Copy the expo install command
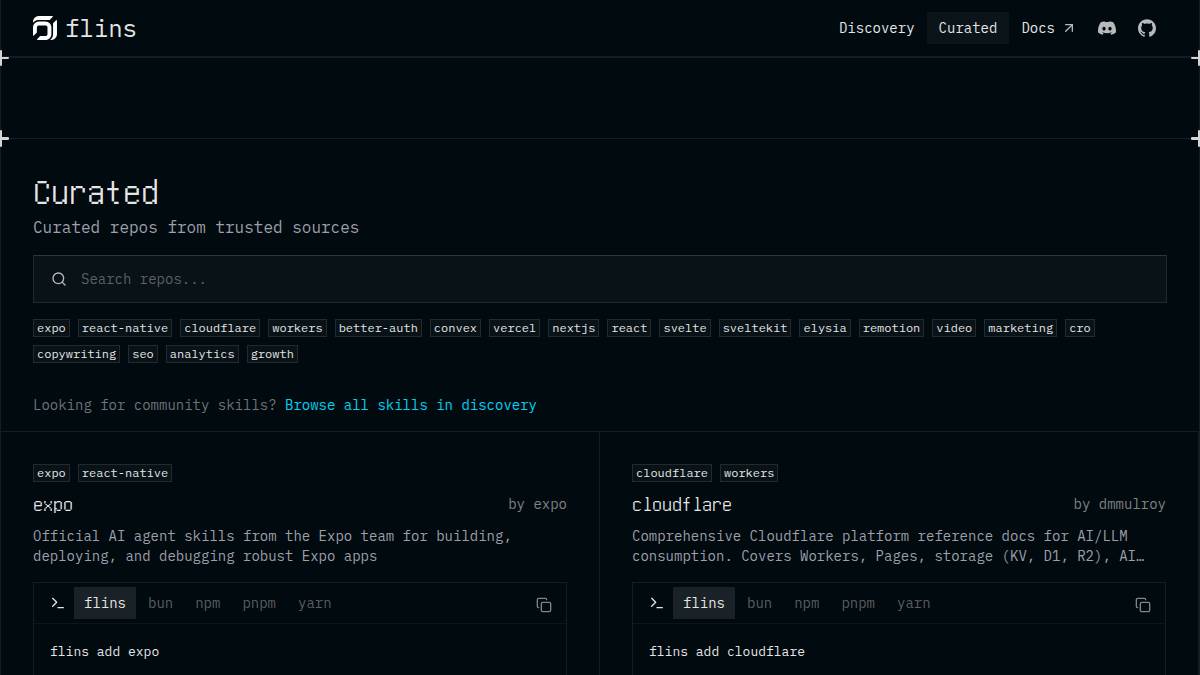The height and width of the screenshot is (675, 1200). [x=543, y=605]
